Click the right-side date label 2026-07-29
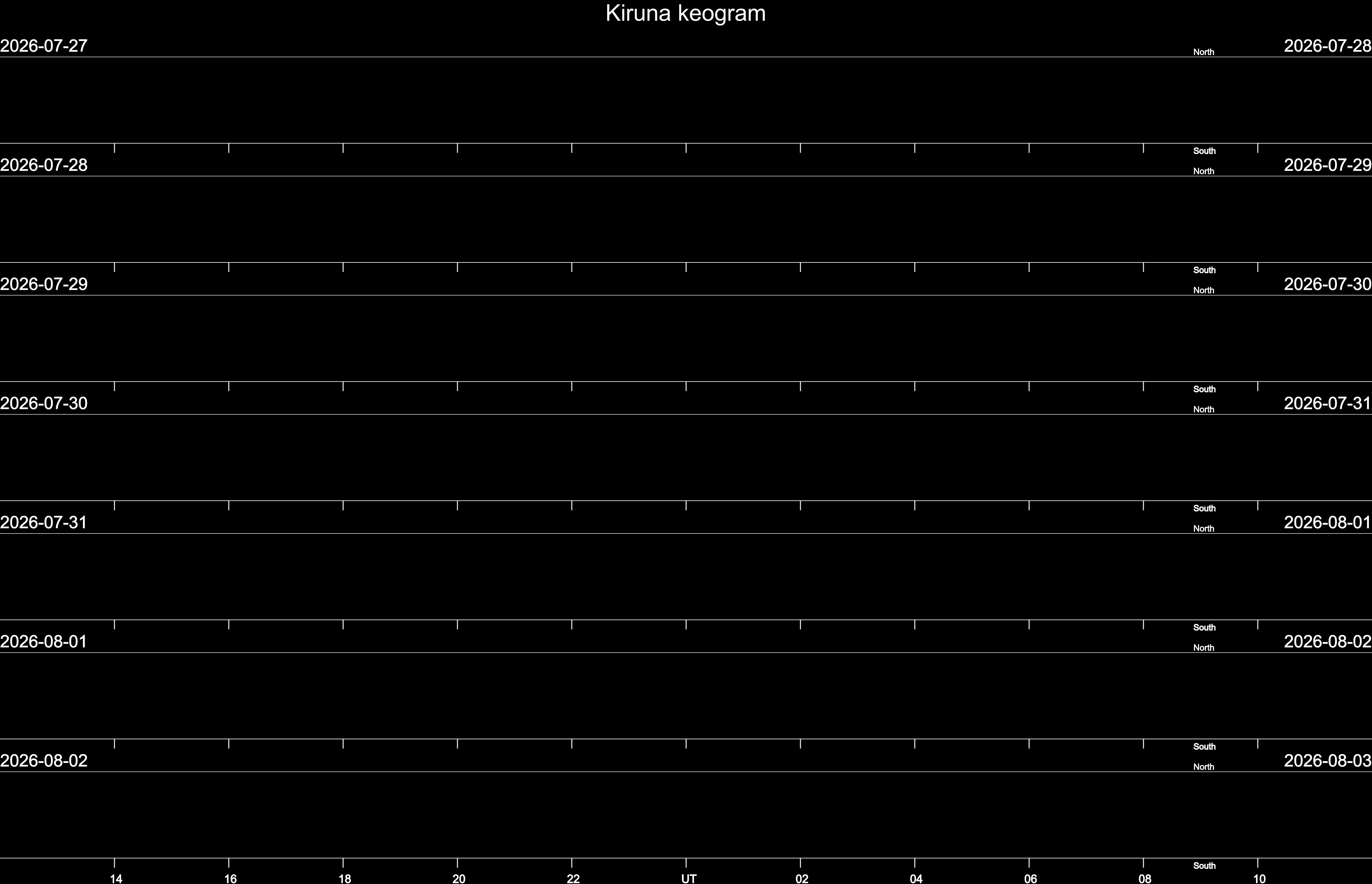This screenshot has width=1372, height=884. (1328, 165)
